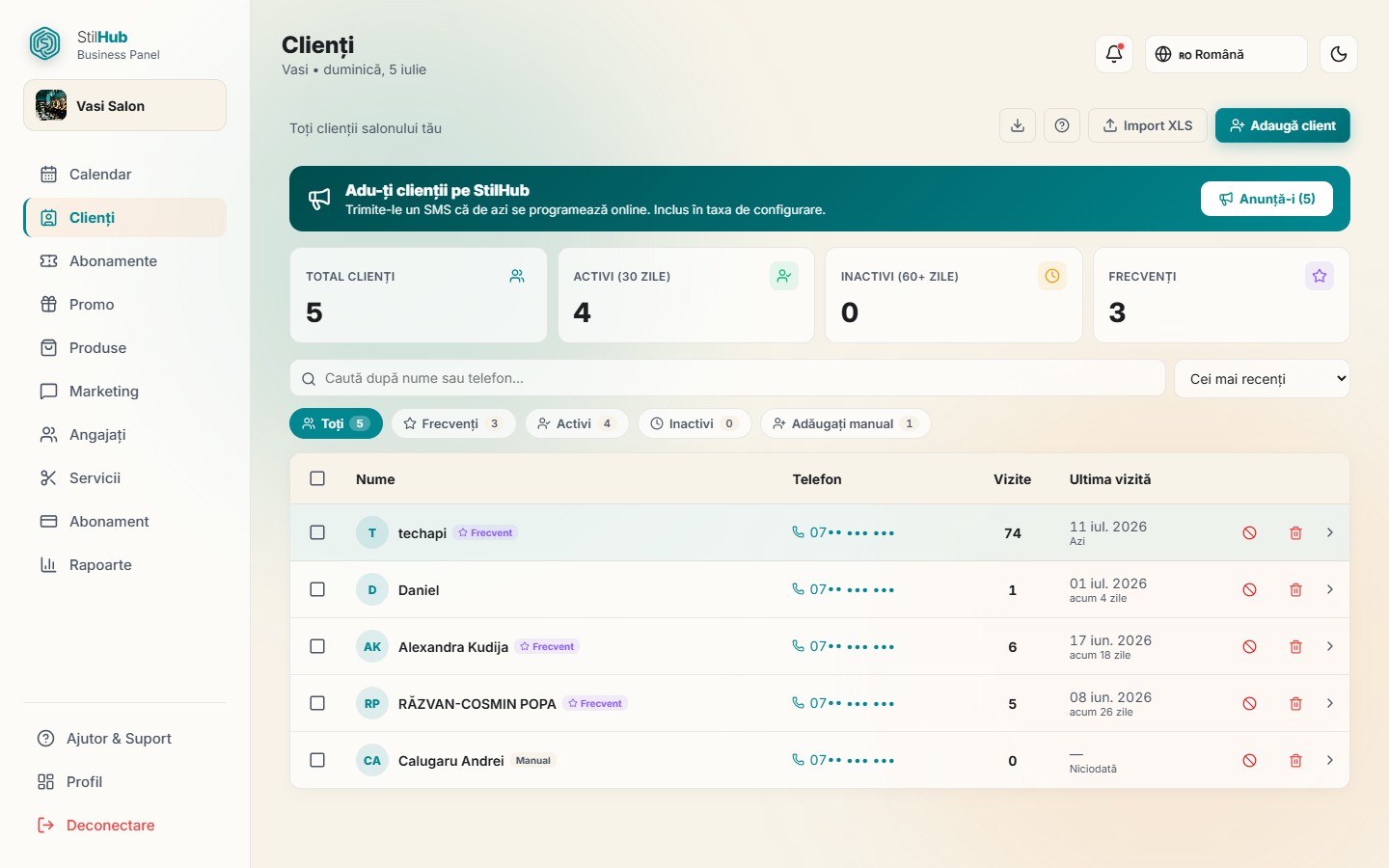This screenshot has height=868, width=1389.
Task: Click Adaugă client button
Action: coord(1283,125)
